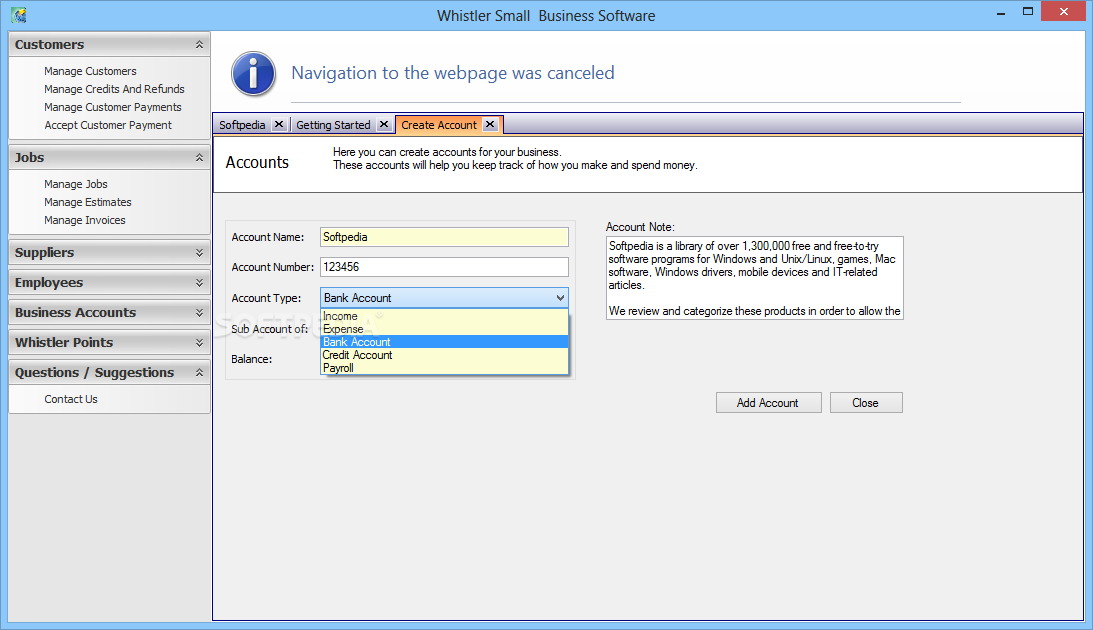Click the Account Number field

444,267
